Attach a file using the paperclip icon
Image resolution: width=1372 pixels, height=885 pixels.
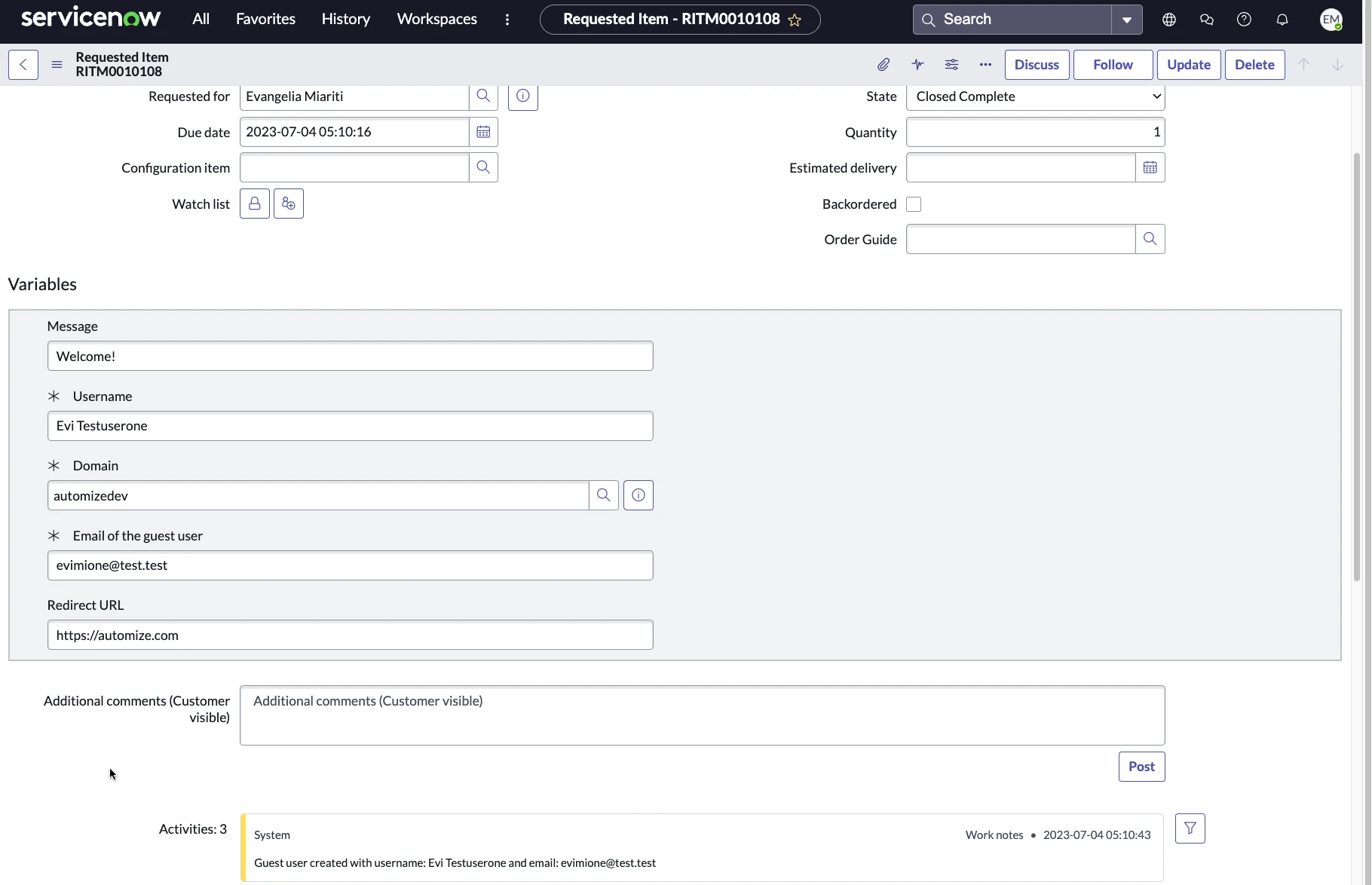(x=883, y=65)
